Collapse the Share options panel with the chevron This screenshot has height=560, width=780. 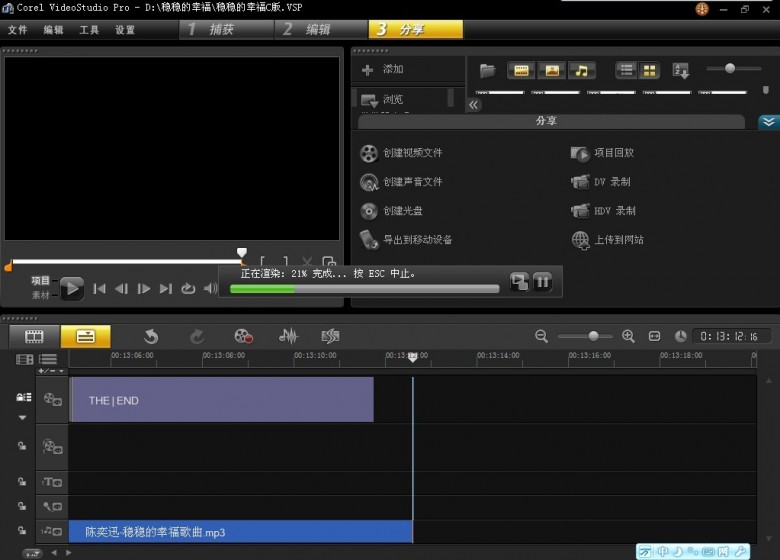click(768, 122)
